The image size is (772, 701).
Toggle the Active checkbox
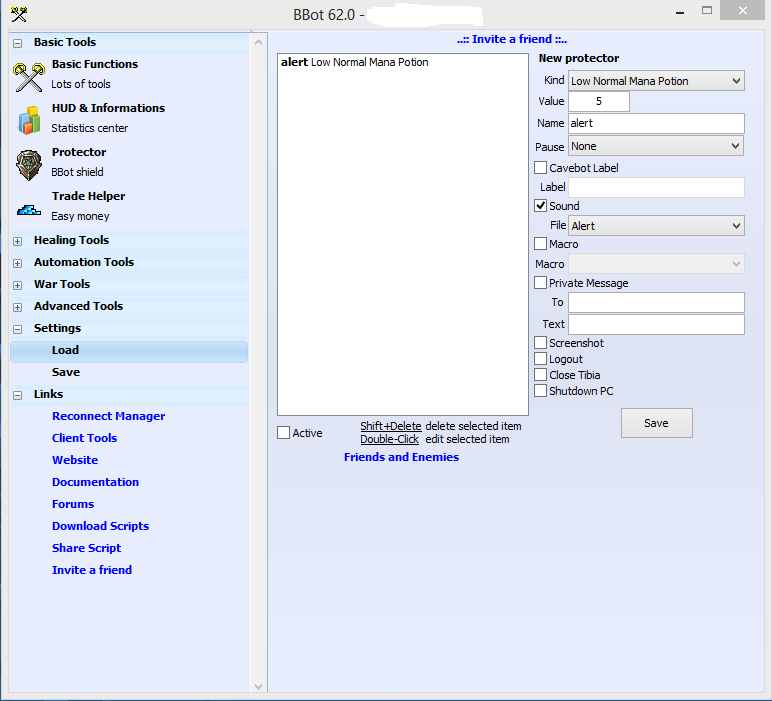pyautogui.click(x=284, y=433)
